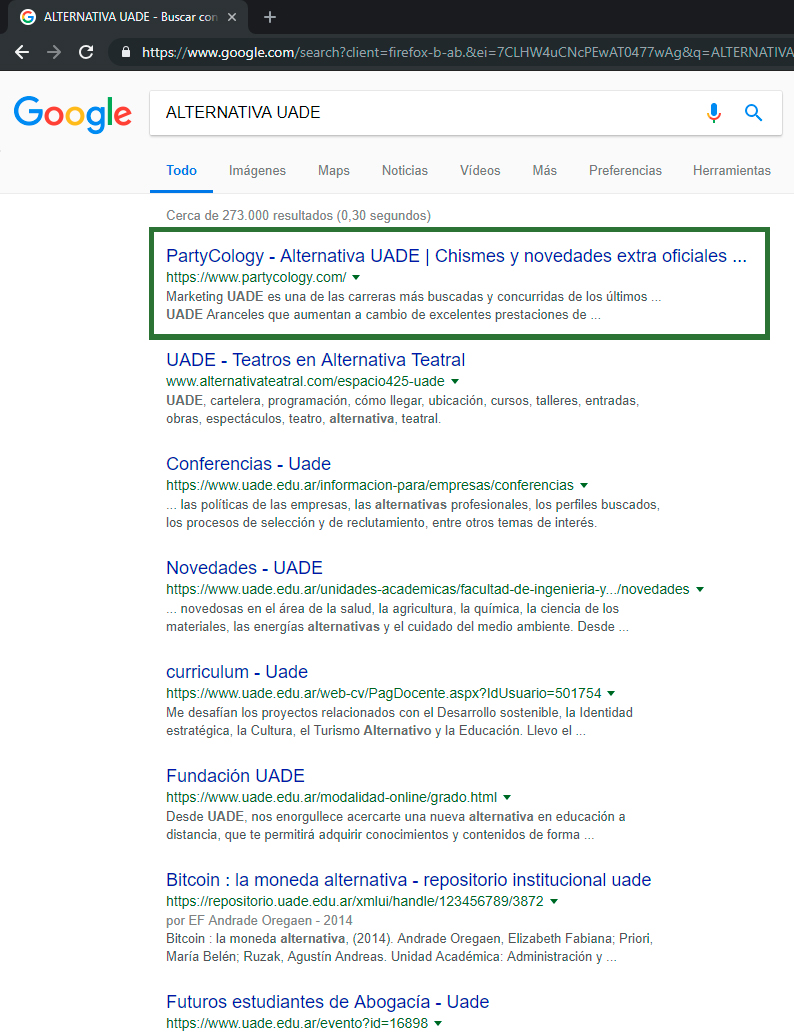The height and width of the screenshot is (1036, 794).
Task: Open Futuros estudiantes de Abogacía result
Action: point(328,1002)
